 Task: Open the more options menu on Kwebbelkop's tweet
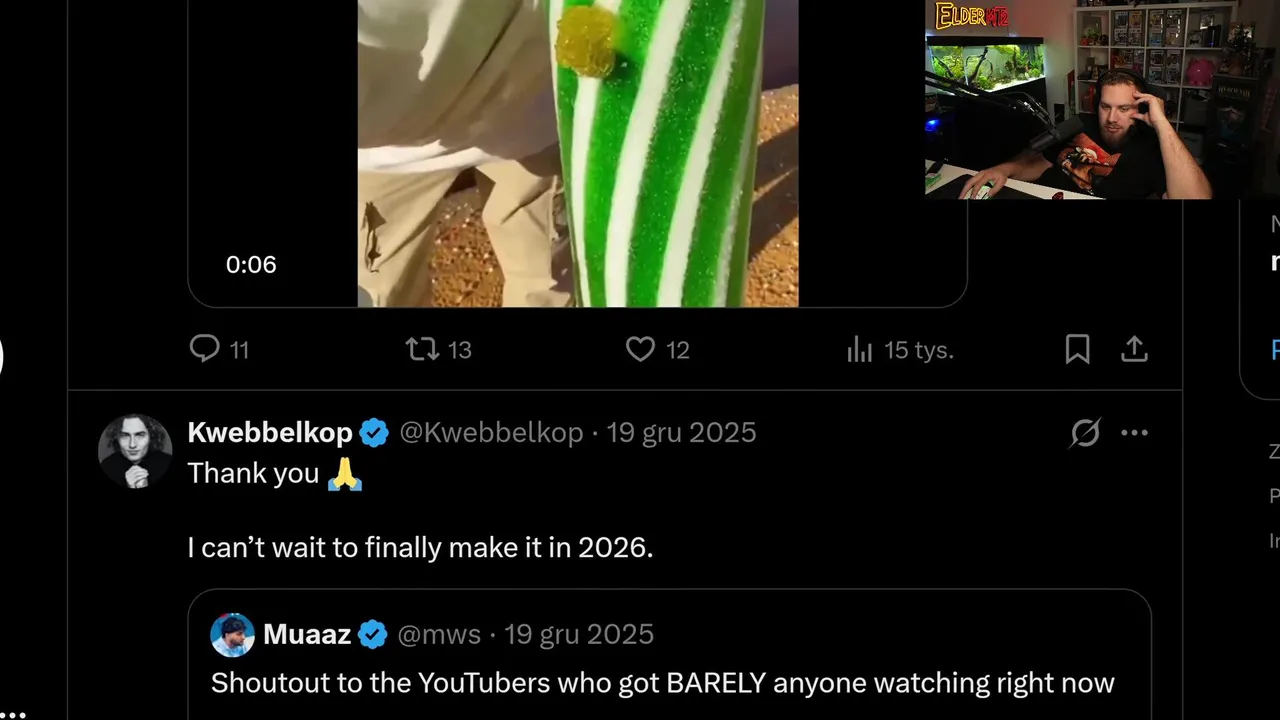[x=1134, y=433]
